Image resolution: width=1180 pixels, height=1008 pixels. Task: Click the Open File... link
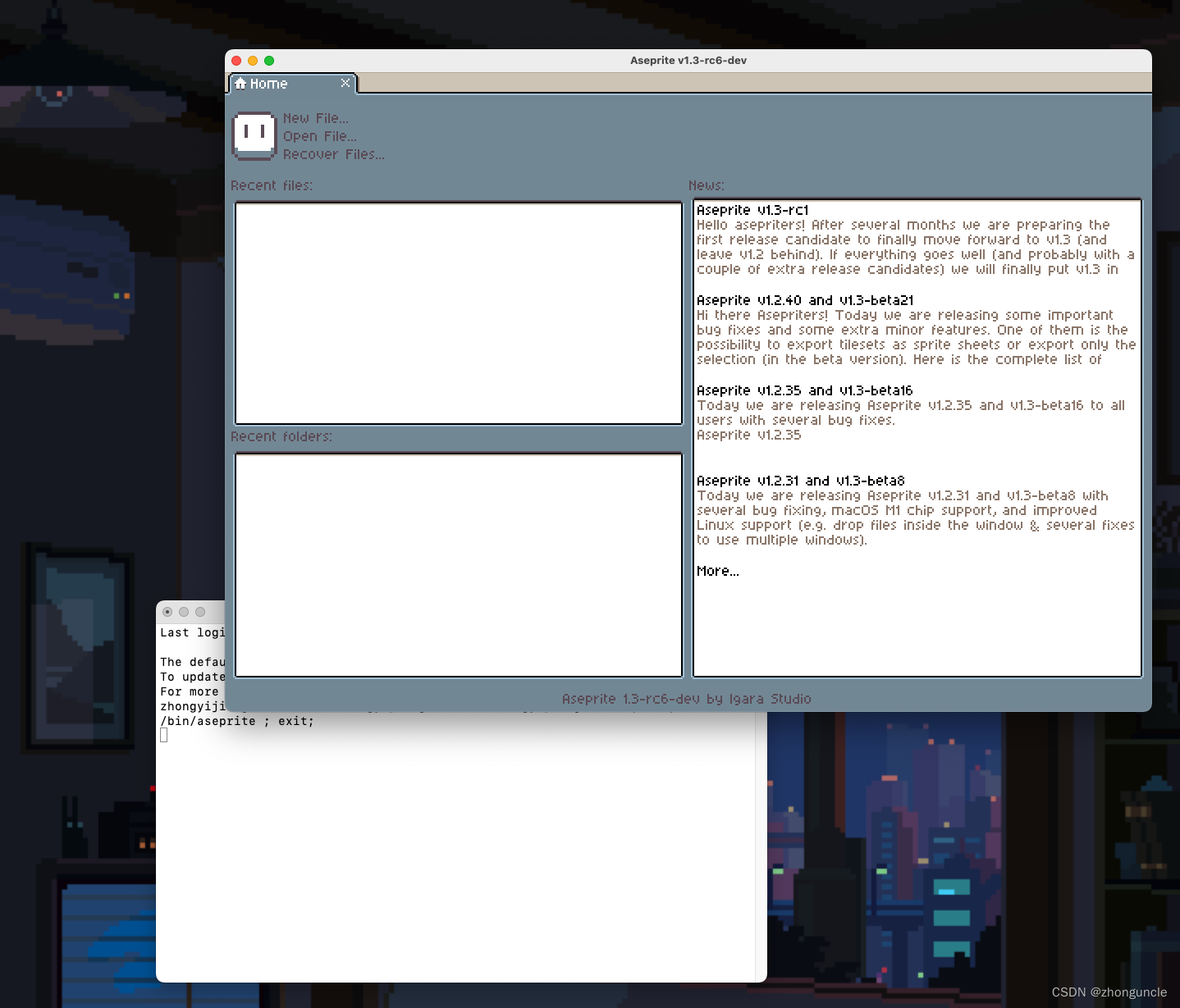point(320,136)
